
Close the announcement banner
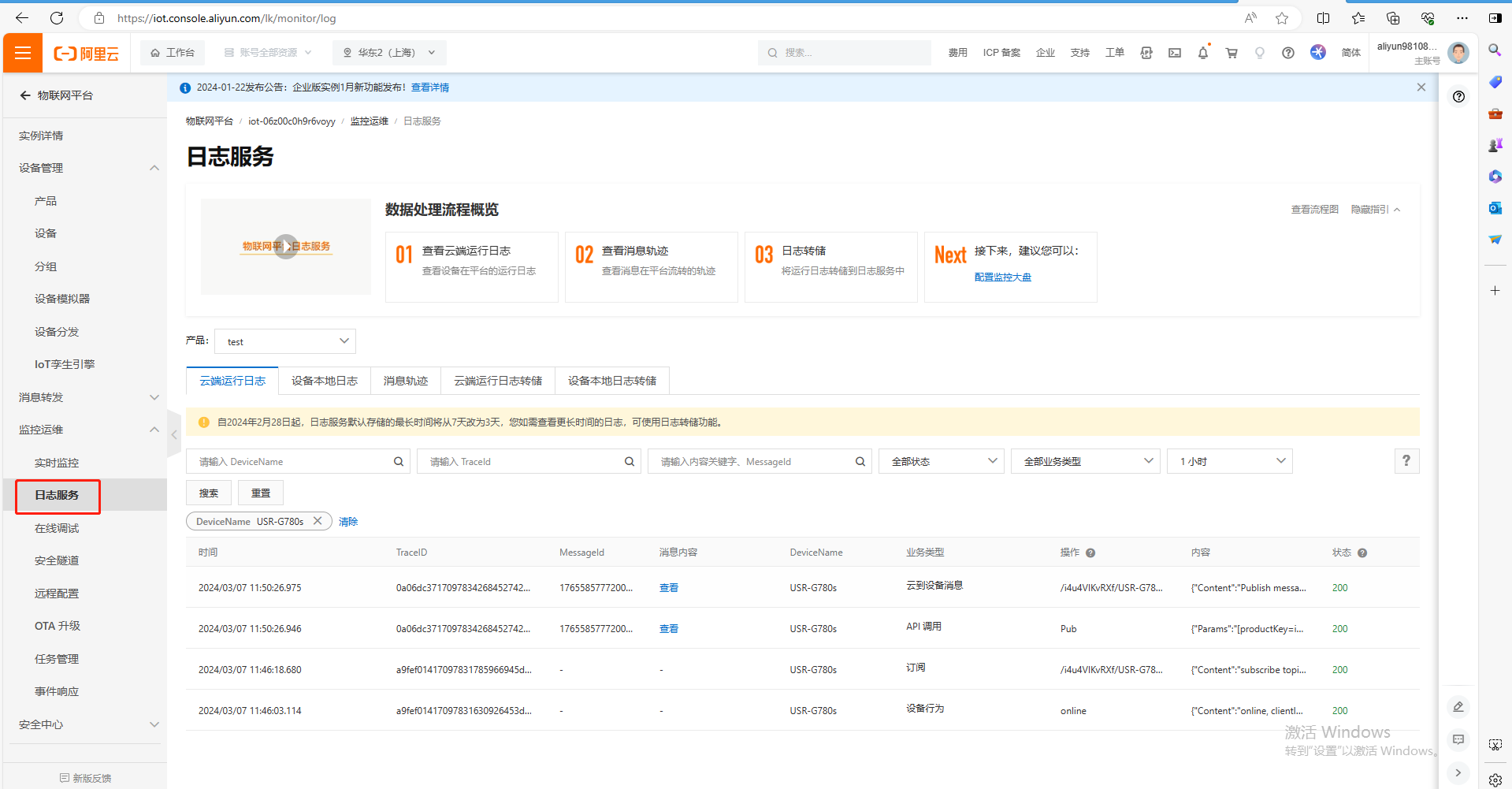pyautogui.click(x=1421, y=87)
